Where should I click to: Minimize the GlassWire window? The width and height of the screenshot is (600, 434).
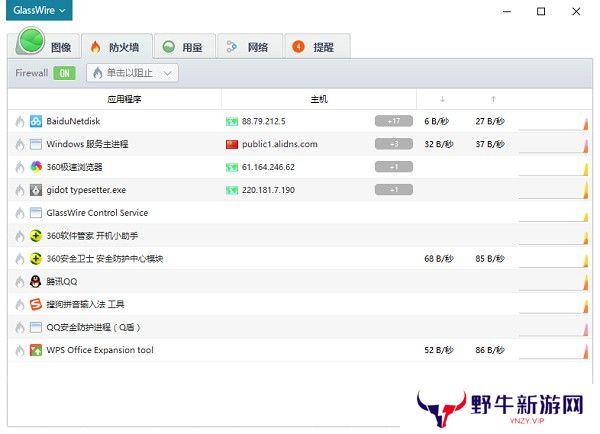click(507, 11)
